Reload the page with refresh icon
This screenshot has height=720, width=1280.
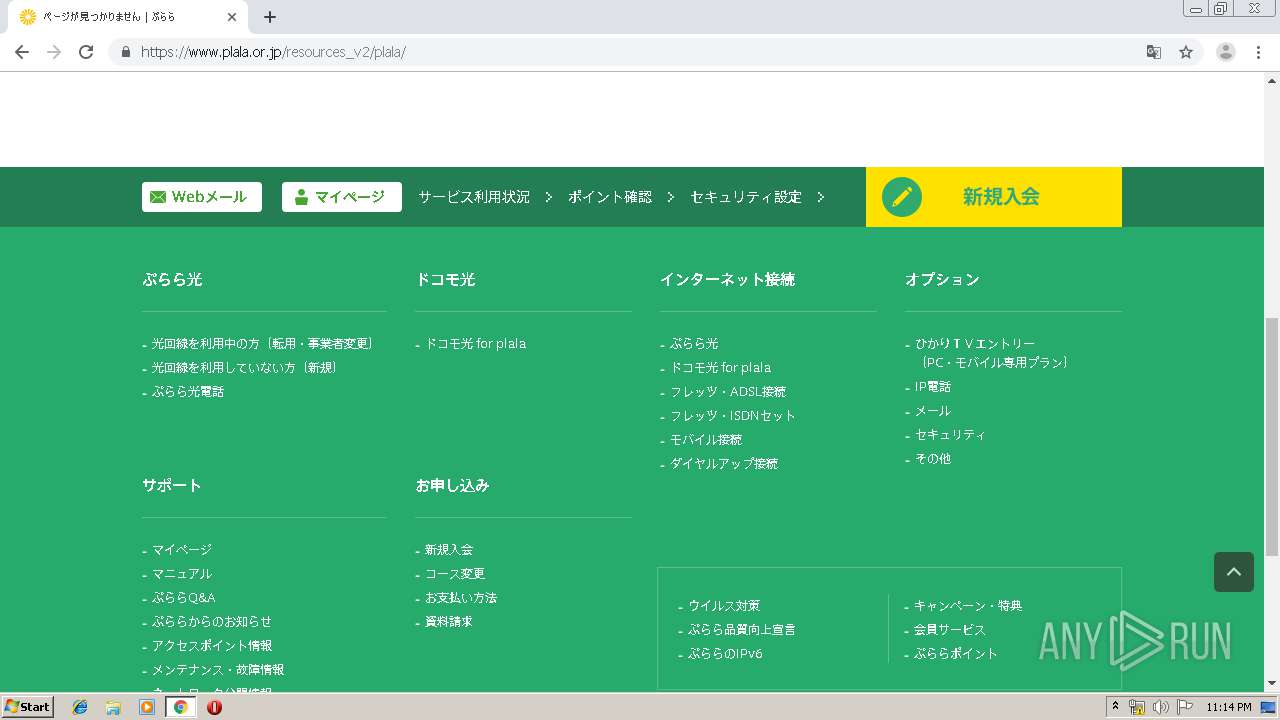(x=86, y=52)
